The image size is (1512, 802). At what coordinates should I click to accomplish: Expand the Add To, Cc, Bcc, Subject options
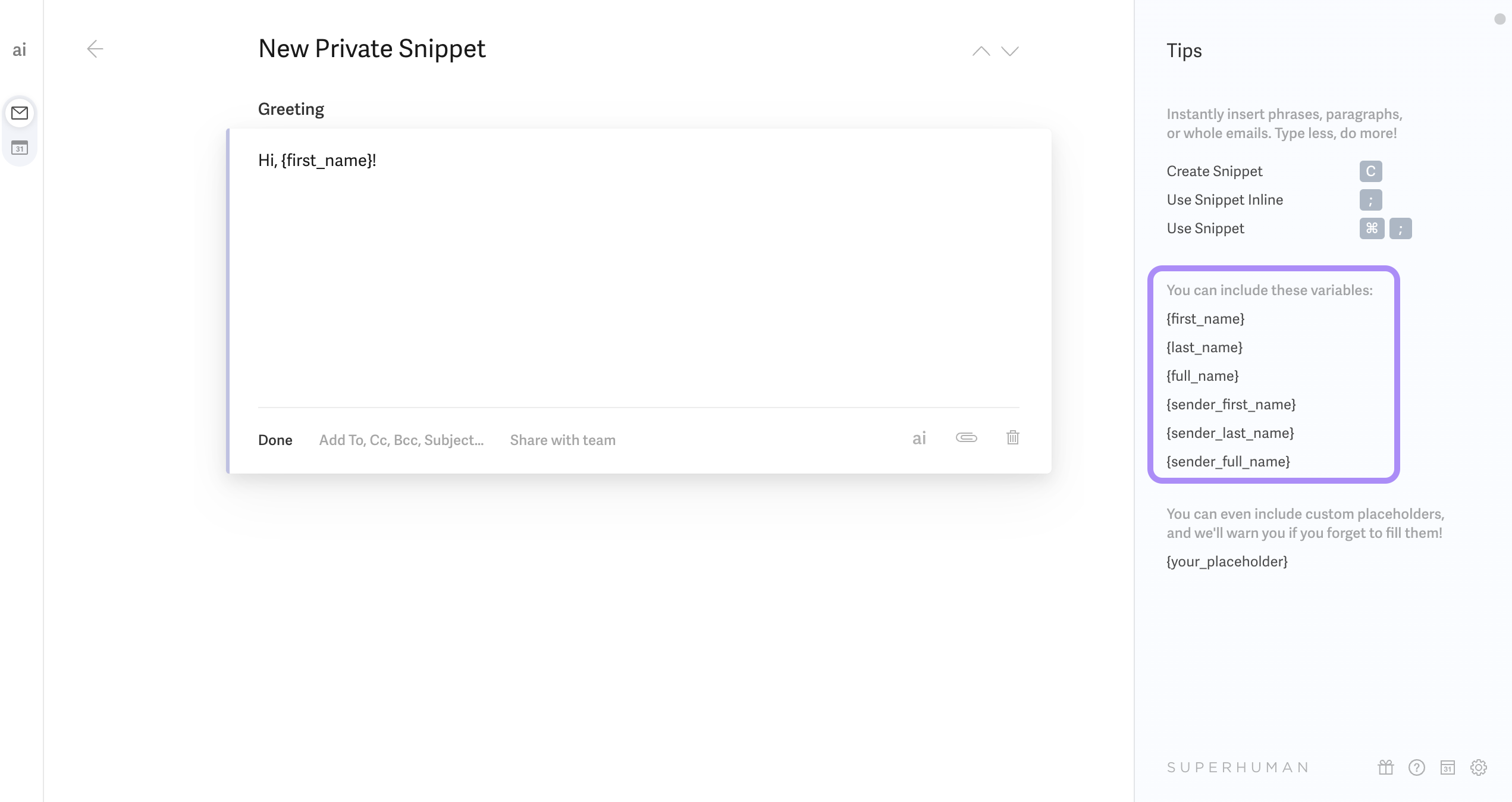pos(401,440)
